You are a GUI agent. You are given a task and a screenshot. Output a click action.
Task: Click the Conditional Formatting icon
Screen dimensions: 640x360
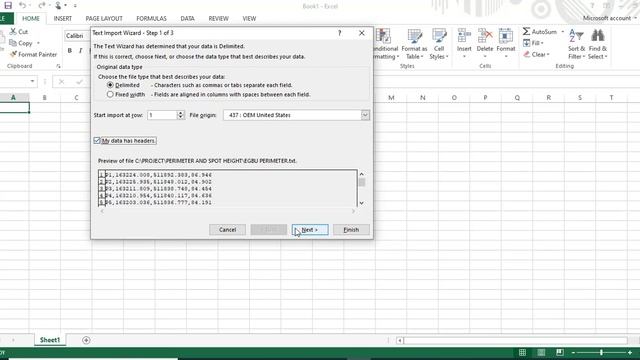coord(383,36)
